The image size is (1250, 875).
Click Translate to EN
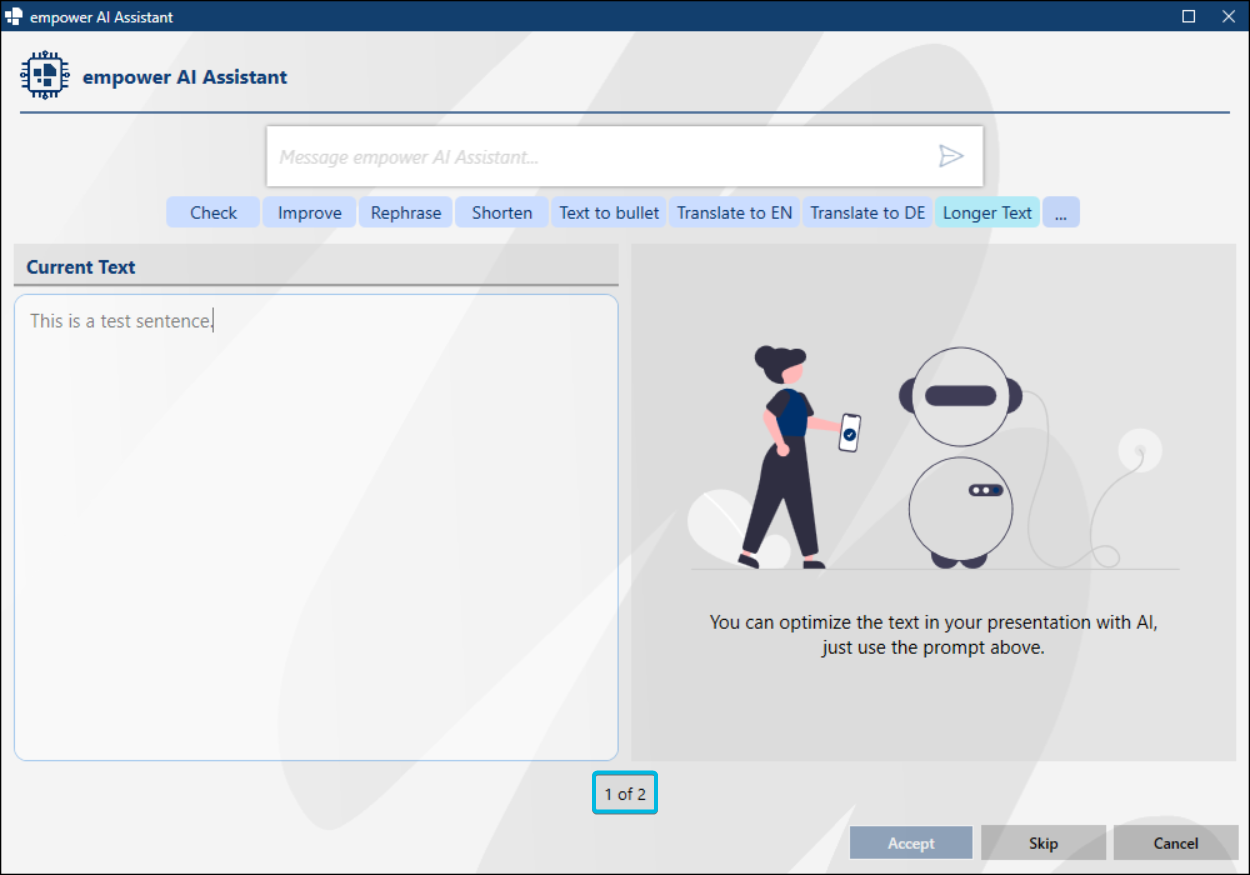734,212
